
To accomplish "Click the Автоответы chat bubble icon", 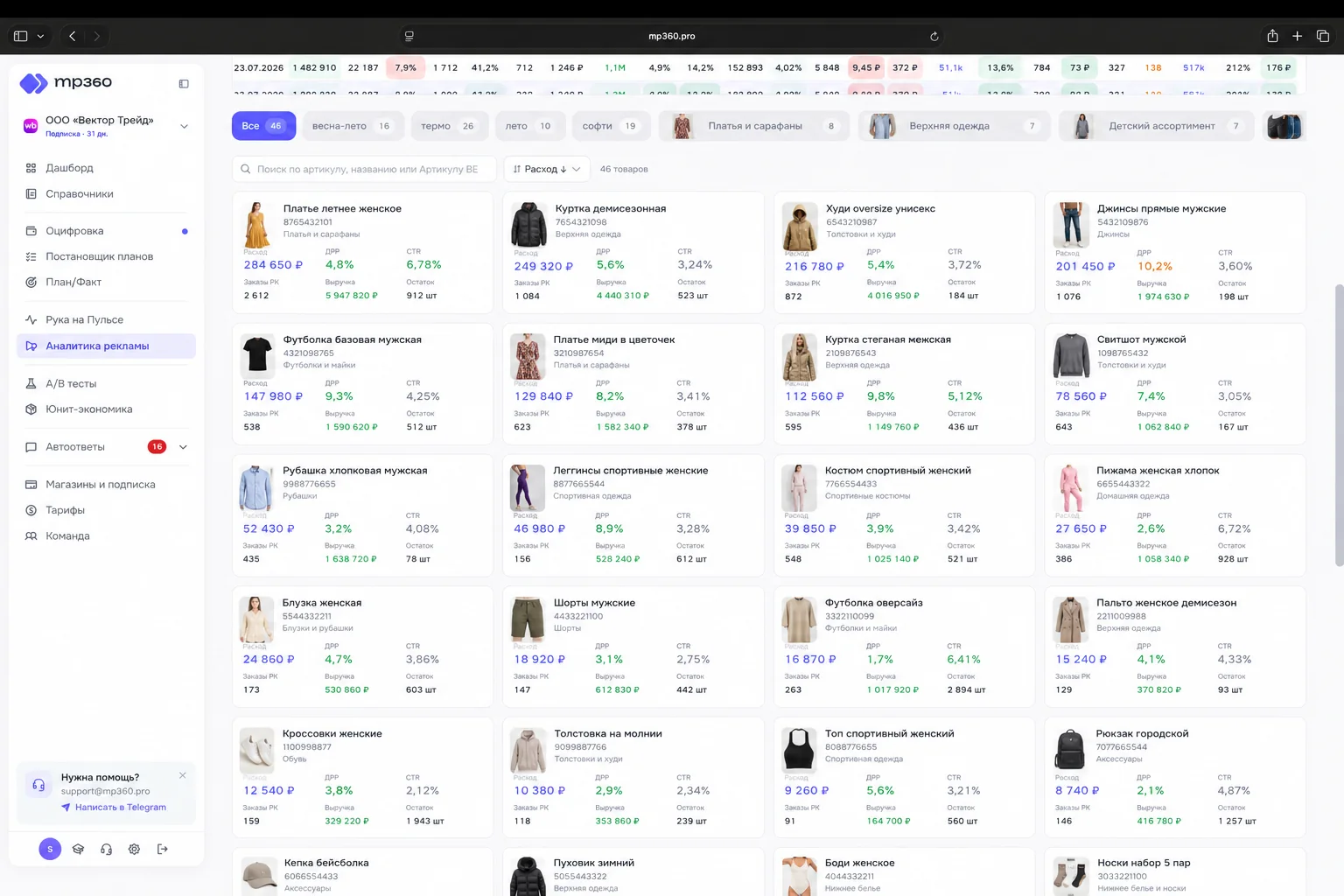I will pos(31,447).
